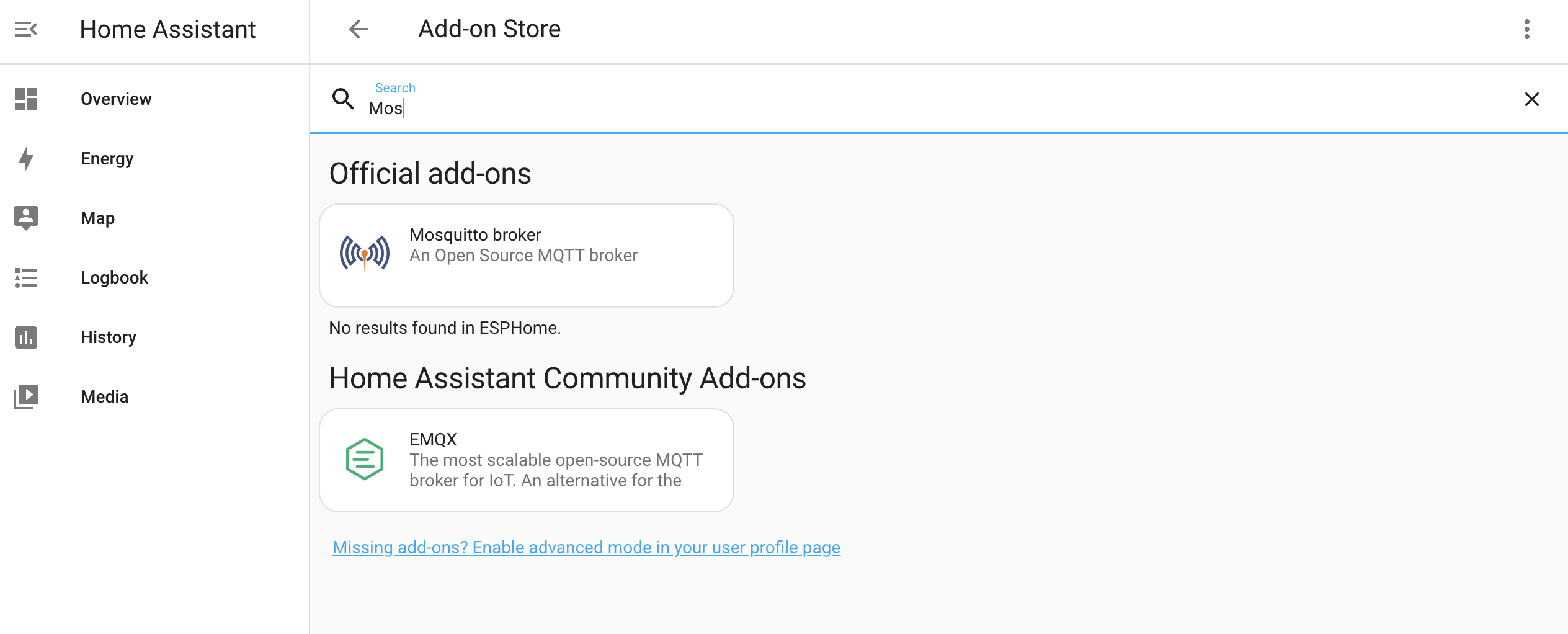1568x634 pixels.
Task: Clear the search field with X
Action: pos(1531,99)
